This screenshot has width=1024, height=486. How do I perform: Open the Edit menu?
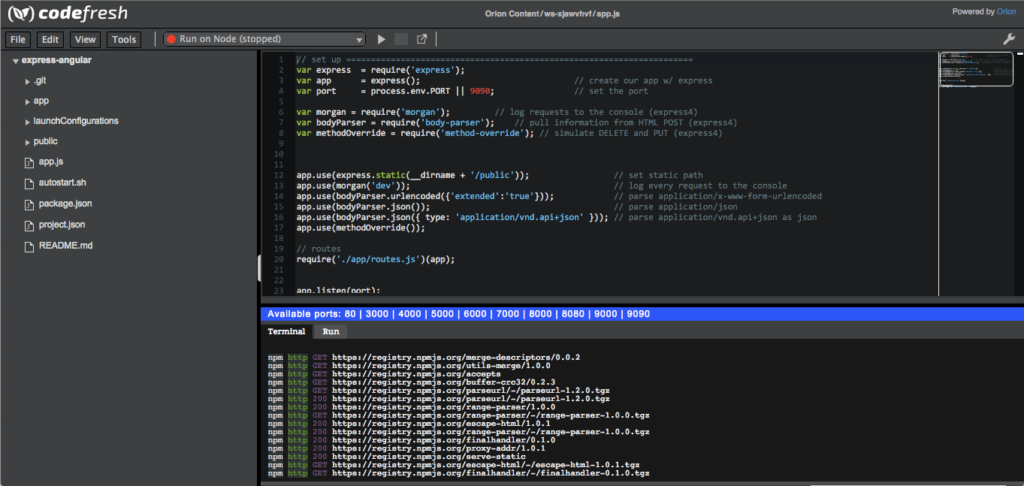(x=50, y=39)
